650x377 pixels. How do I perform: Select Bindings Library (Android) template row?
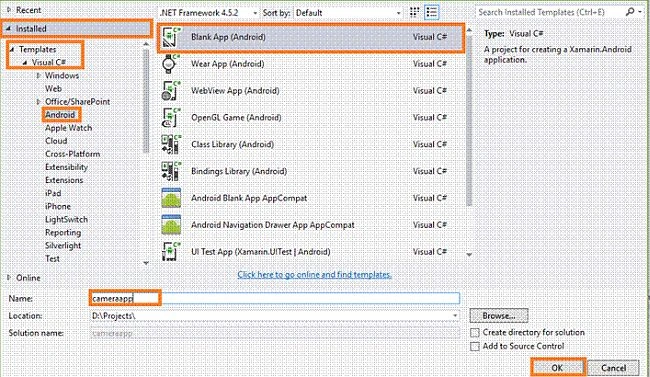pos(311,171)
